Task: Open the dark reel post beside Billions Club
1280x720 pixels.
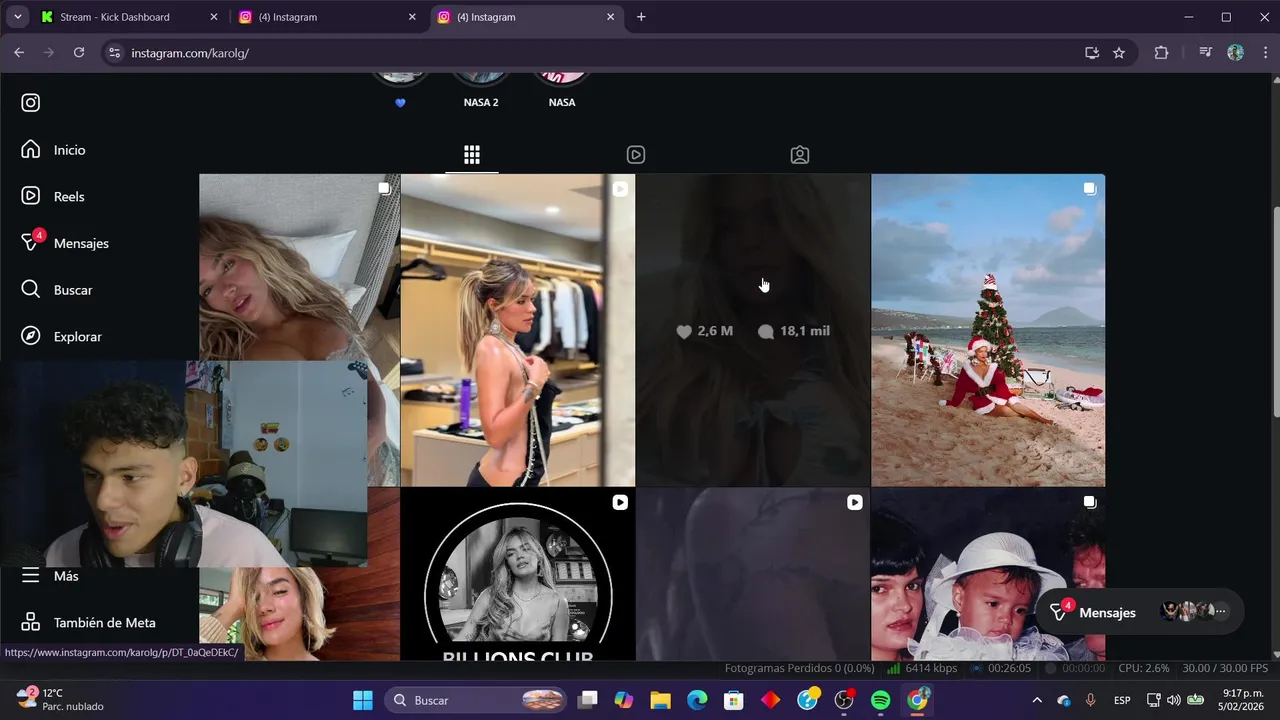Action: pos(753,574)
